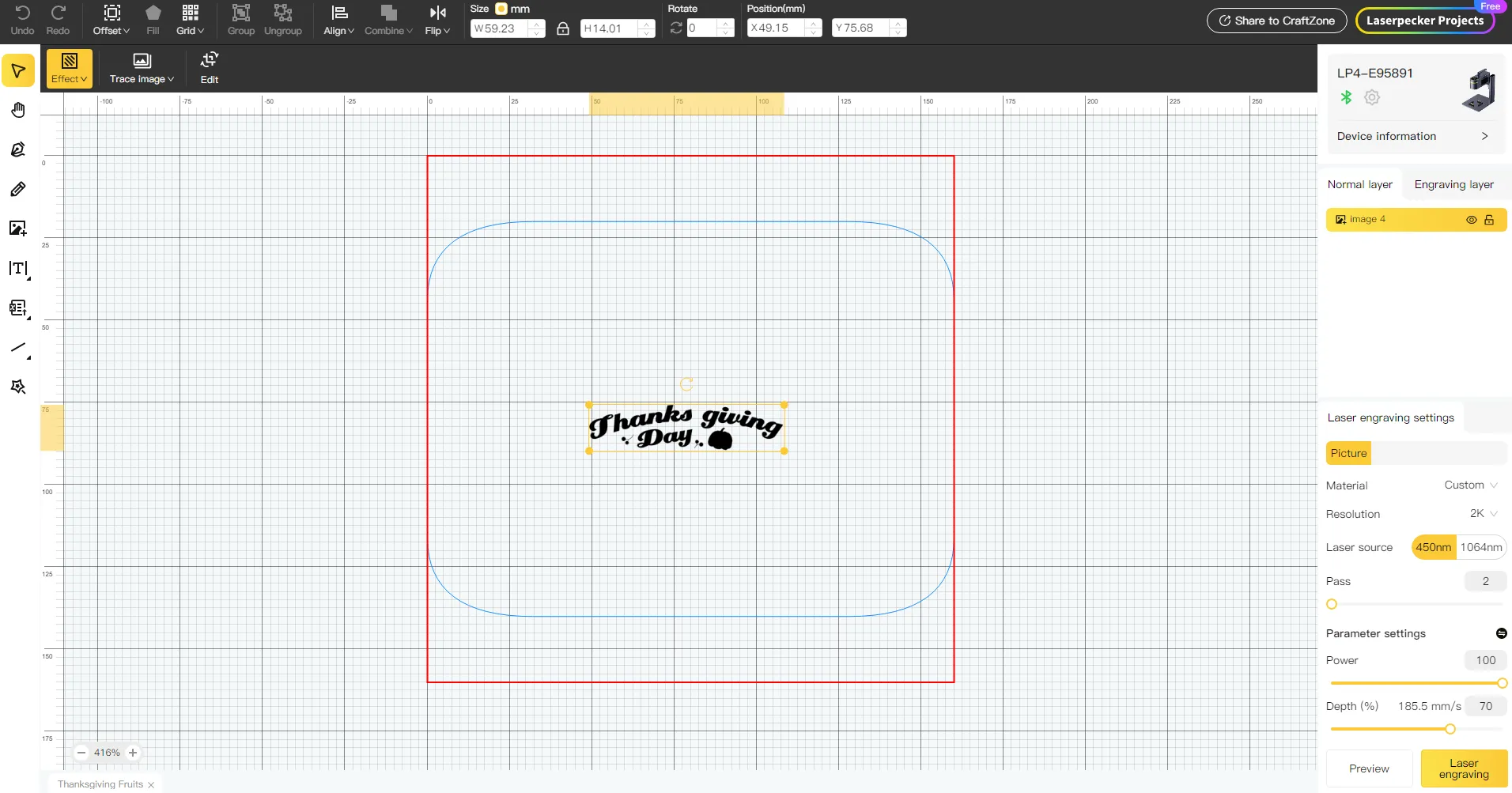Open the Grid dropdown
The width and height of the screenshot is (1512, 793).
(190, 21)
